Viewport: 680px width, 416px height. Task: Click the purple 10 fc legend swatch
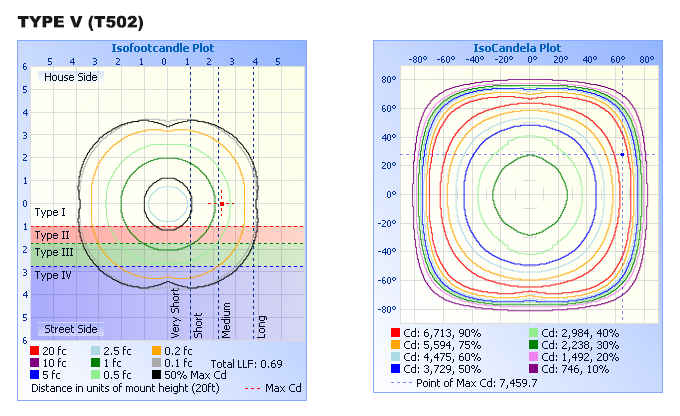pos(35,363)
